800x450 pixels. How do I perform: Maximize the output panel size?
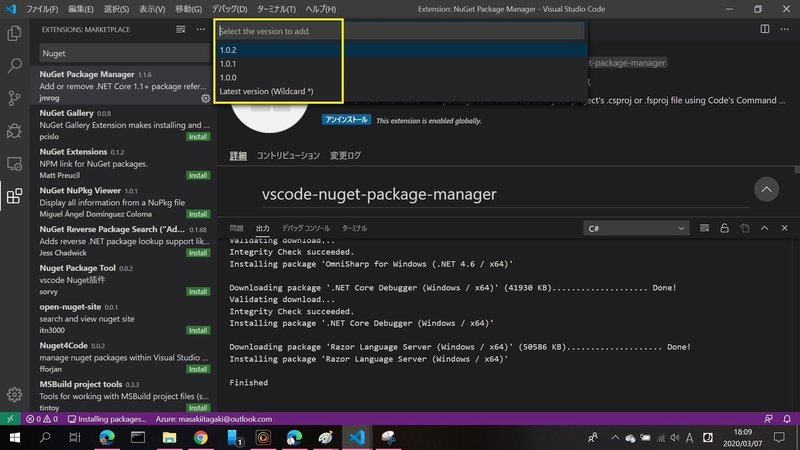764,228
